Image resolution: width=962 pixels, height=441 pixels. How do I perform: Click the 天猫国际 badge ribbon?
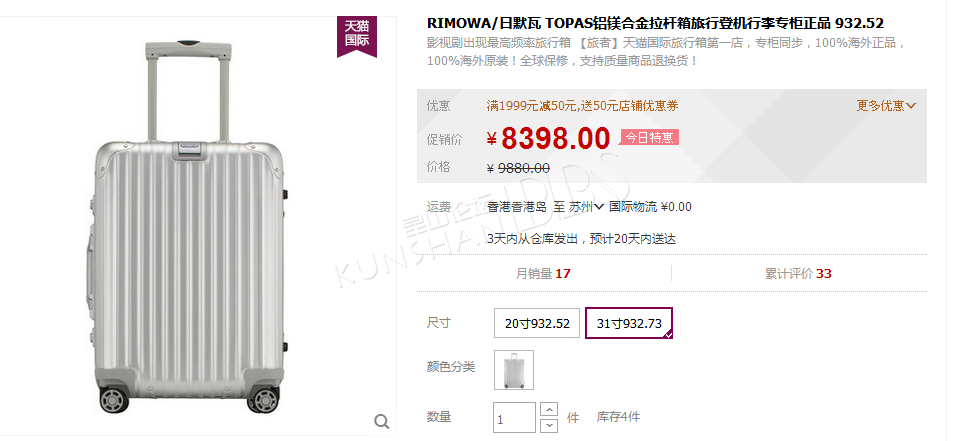(x=356, y=36)
